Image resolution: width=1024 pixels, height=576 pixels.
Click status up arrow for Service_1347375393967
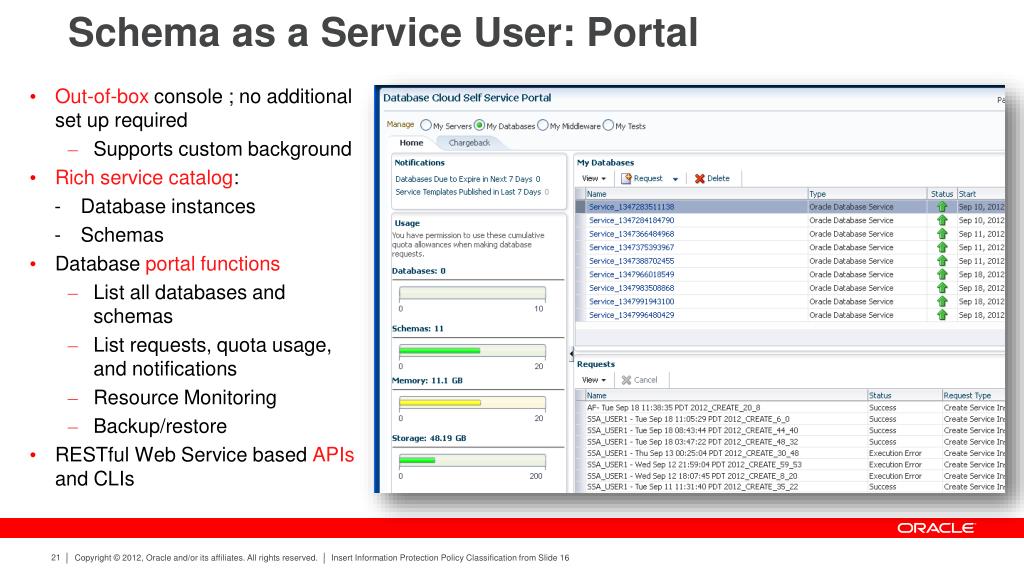click(x=942, y=248)
